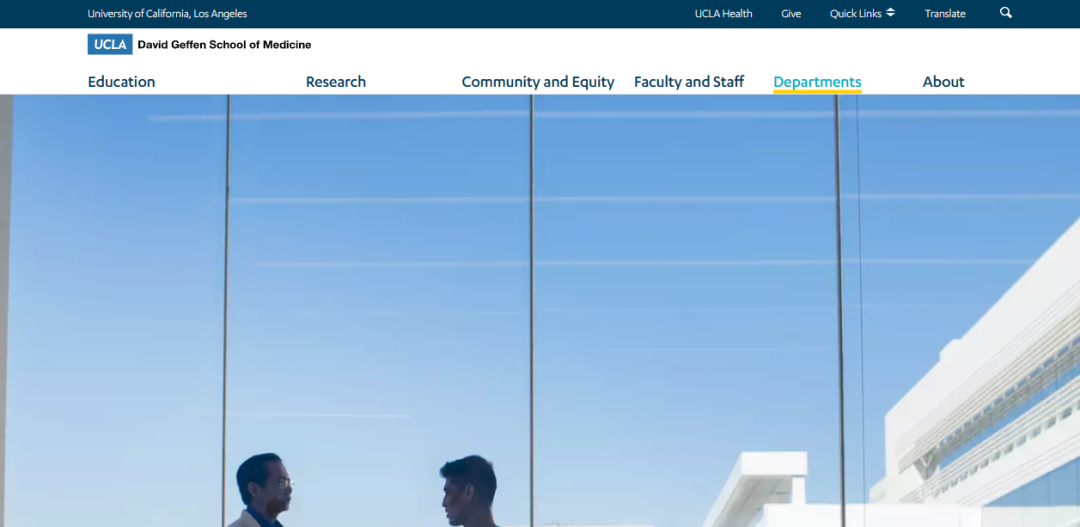Open the UCLA Health link

pyautogui.click(x=723, y=14)
